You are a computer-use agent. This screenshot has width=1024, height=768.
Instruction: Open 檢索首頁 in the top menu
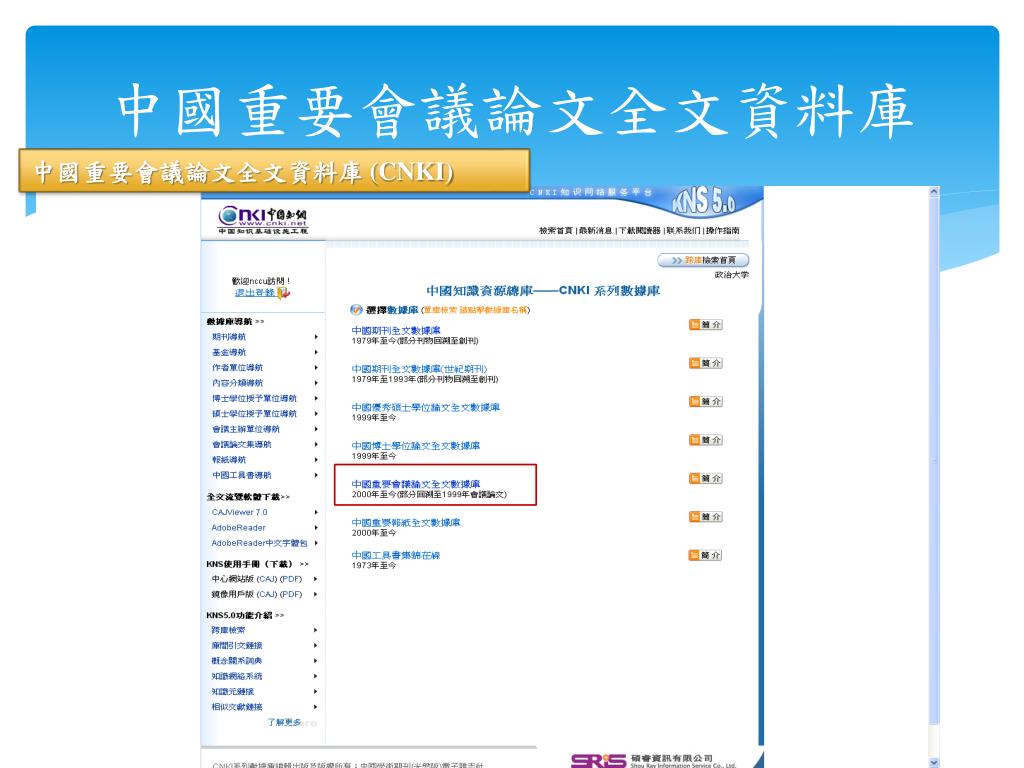pyautogui.click(x=556, y=231)
